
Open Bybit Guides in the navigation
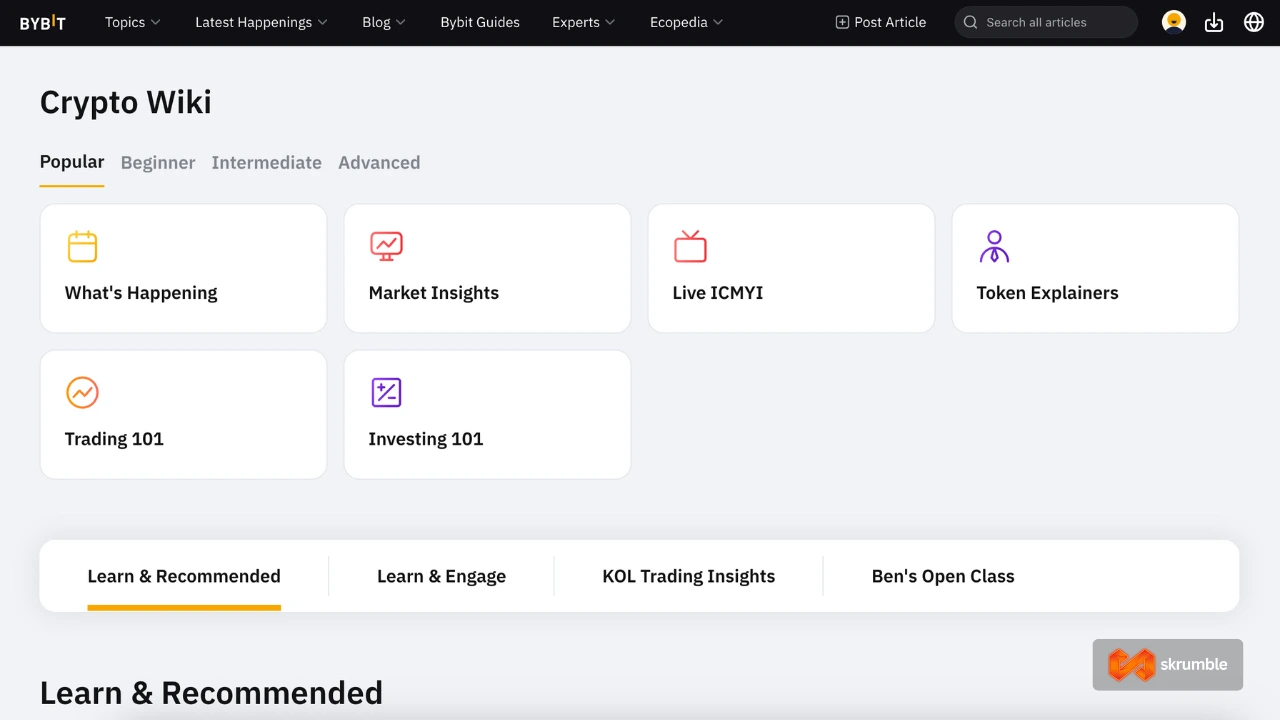(x=480, y=22)
